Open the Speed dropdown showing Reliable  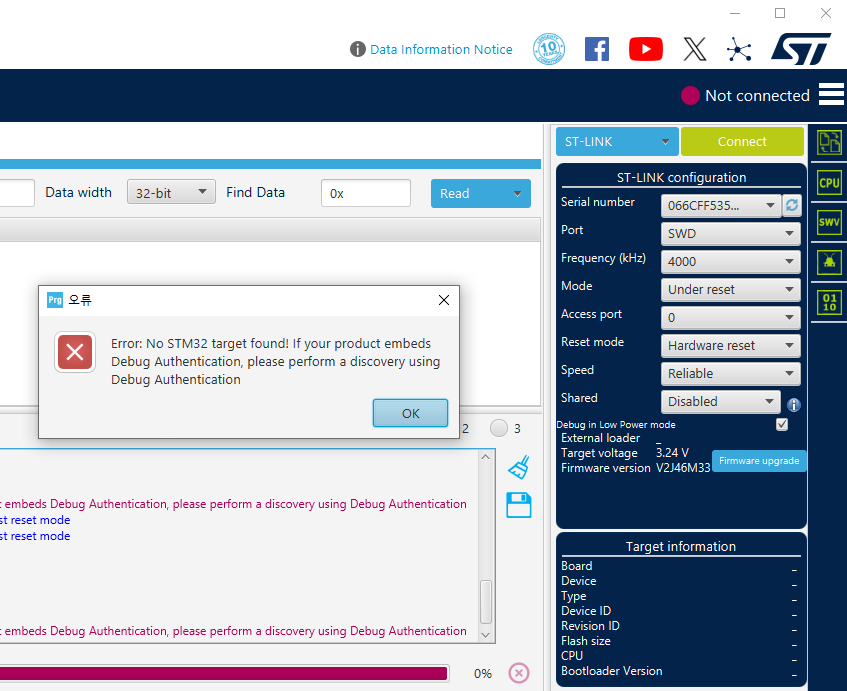pos(730,373)
